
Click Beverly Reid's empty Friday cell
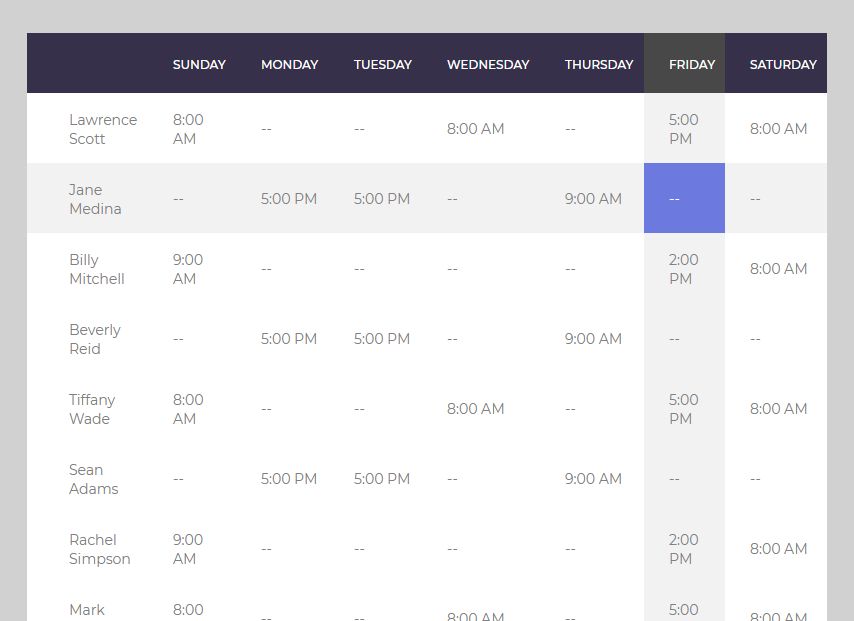click(x=685, y=338)
